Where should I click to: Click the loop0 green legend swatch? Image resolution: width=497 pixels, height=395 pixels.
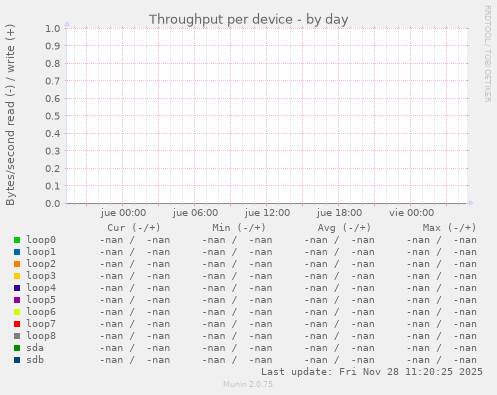(17, 240)
